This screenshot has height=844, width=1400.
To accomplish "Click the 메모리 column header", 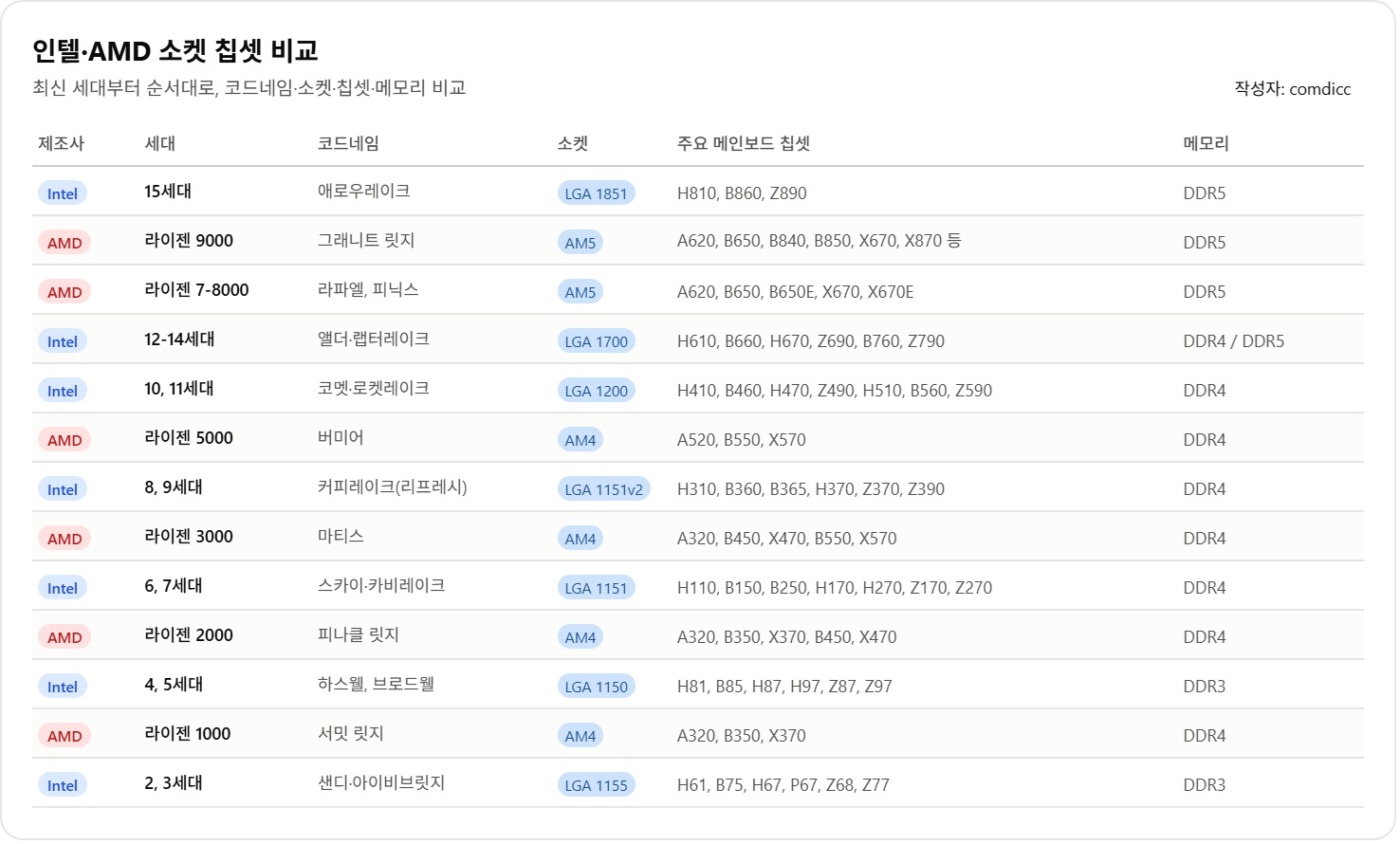I will pyautogui.click(x=1206, y=143).
